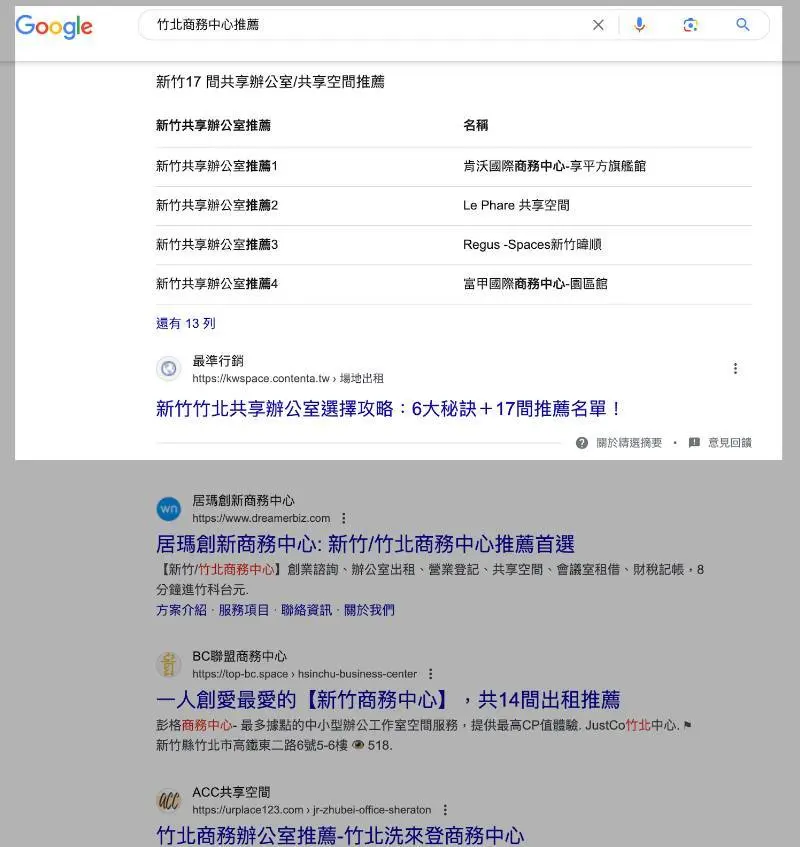Open the 新竹竹北共享辦公室選擇攻略 result link
Viewport: 800px width, 847px height.
(389, 408)
